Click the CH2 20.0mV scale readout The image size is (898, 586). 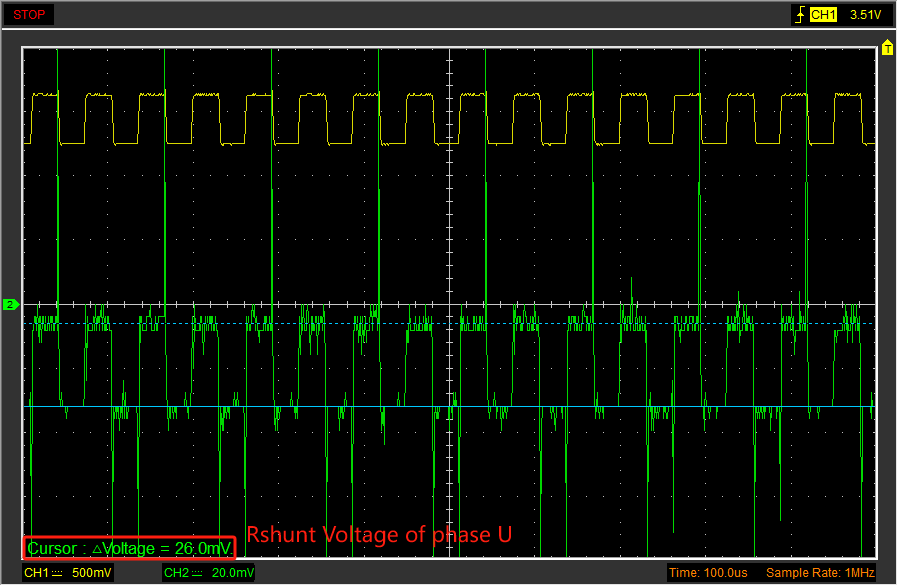pyautogui.click(x=208, y=573)
